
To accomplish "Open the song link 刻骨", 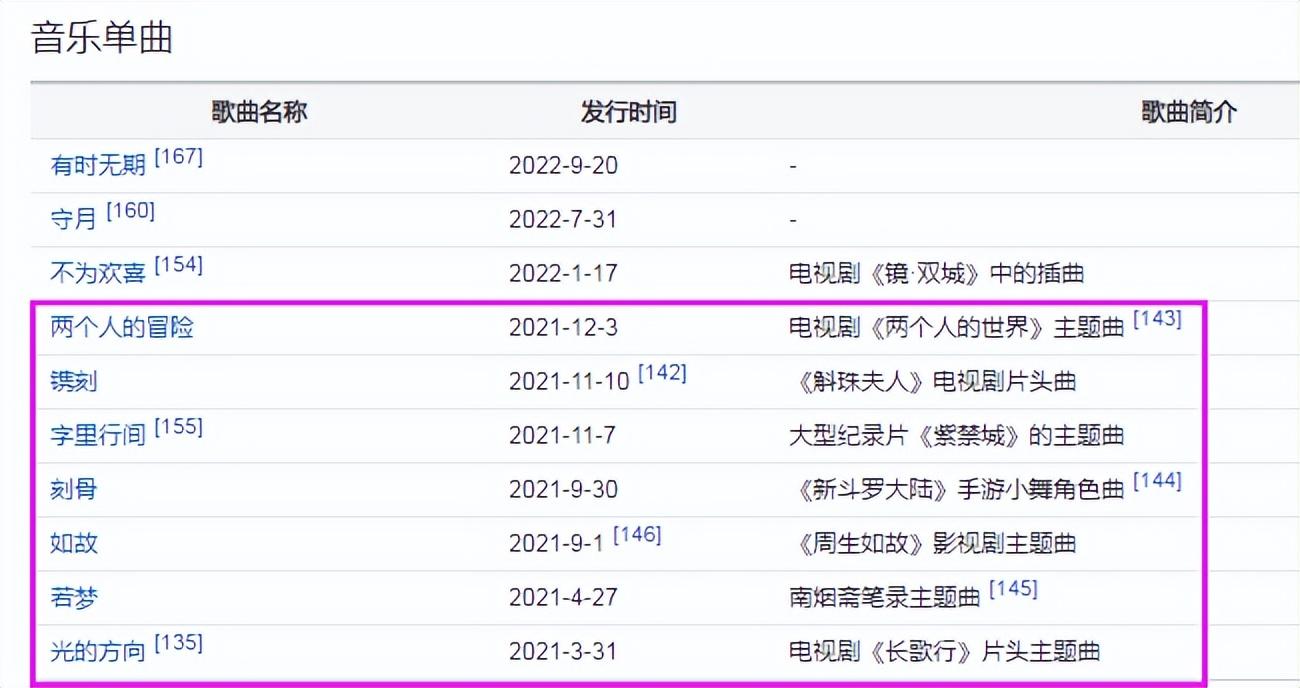I will pyautogui.click(x=74, y=490).
